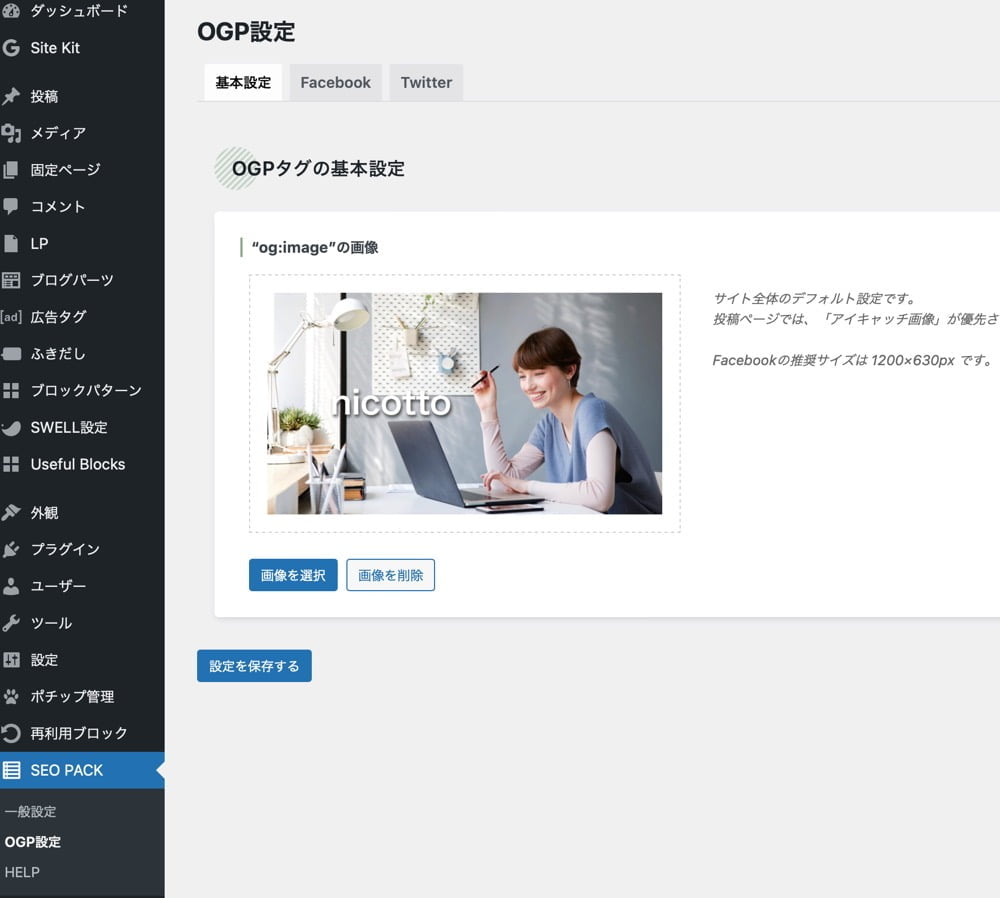1000x898 pixels.
Task: Click the speech balloon icon beside ふきだし
Action: (x=11, y=354)
